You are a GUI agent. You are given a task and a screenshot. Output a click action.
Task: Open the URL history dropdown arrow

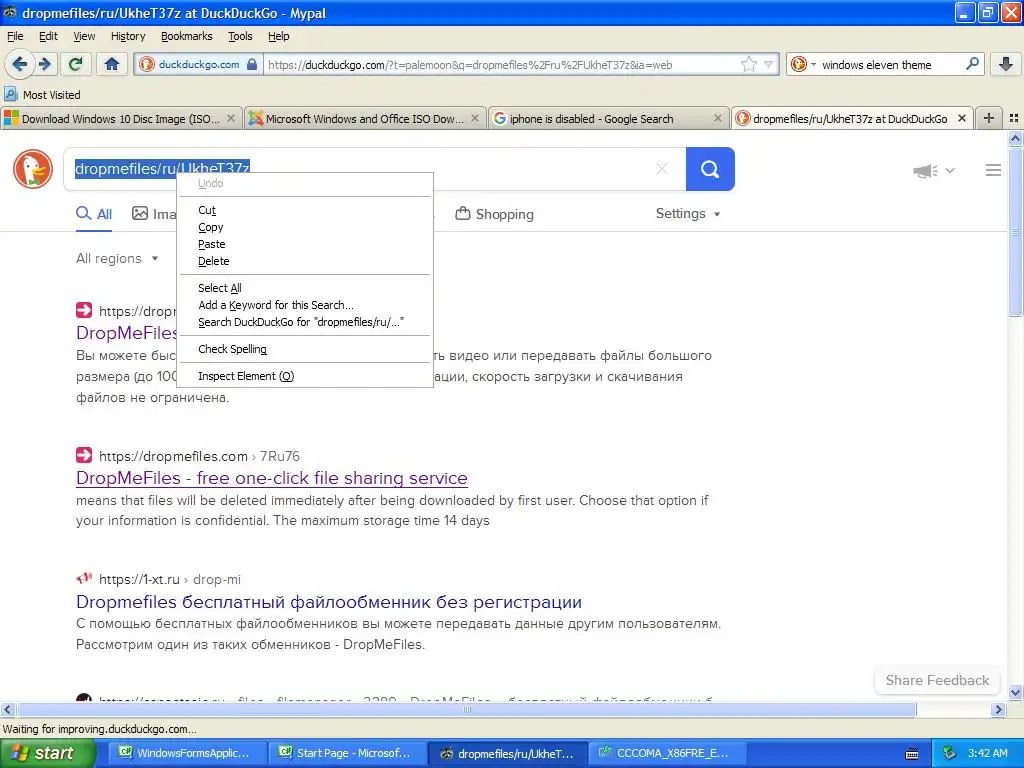[769, 65]
